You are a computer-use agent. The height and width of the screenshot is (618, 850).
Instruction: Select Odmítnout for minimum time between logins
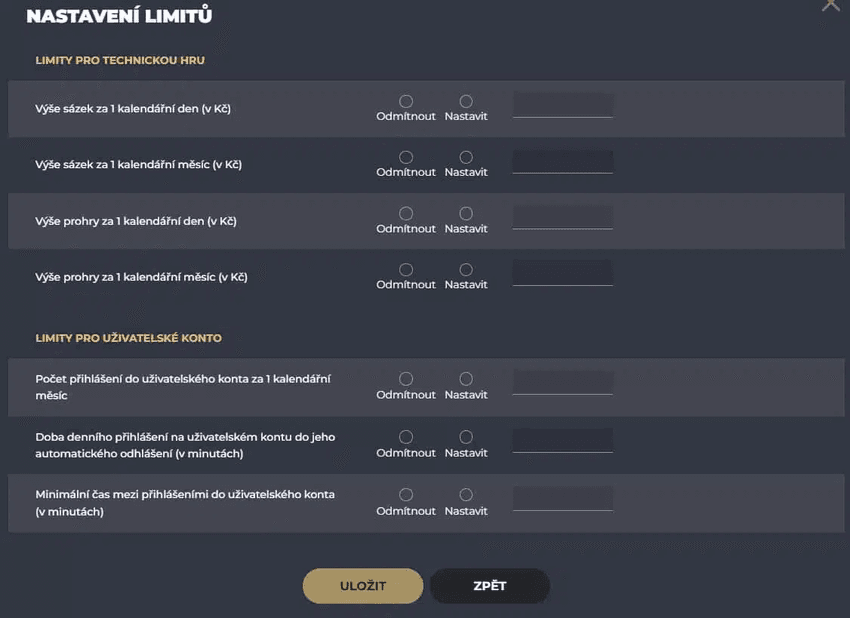[x=406, y=495]
